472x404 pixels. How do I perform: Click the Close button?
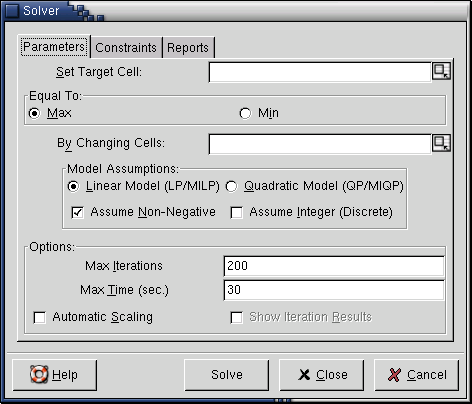pyautogui.click(x=321, y=375)
